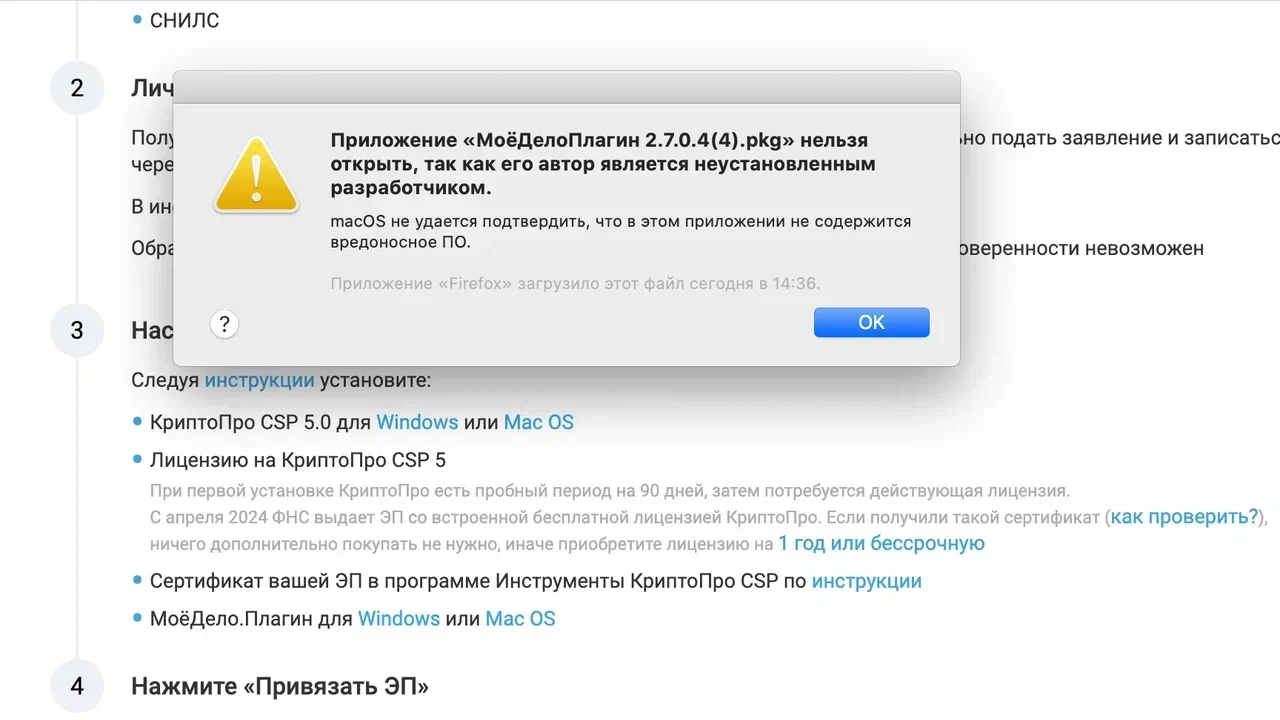
Task: Open the инструкции link after Следуя
Action: point(259,380)
